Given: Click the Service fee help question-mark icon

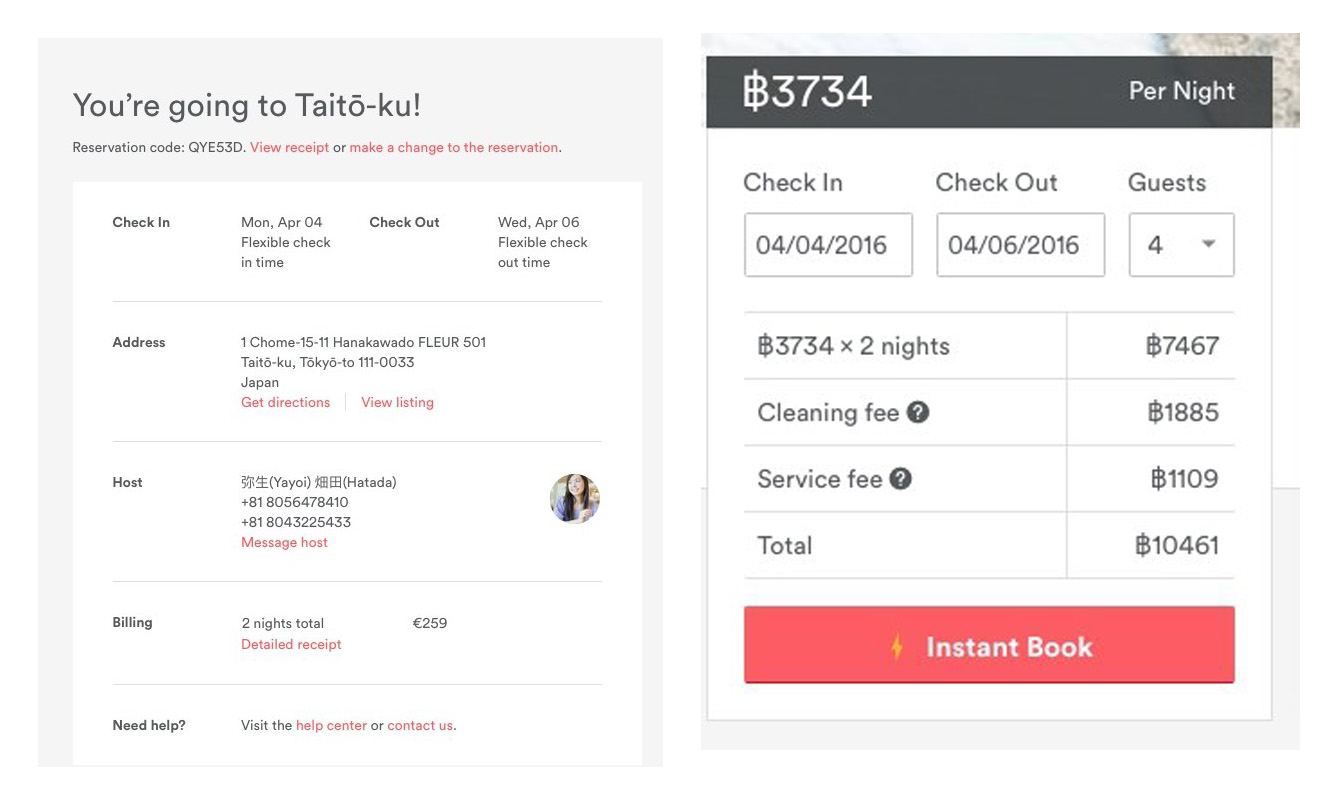Looking at the screenshot, I should coord(900,479).
